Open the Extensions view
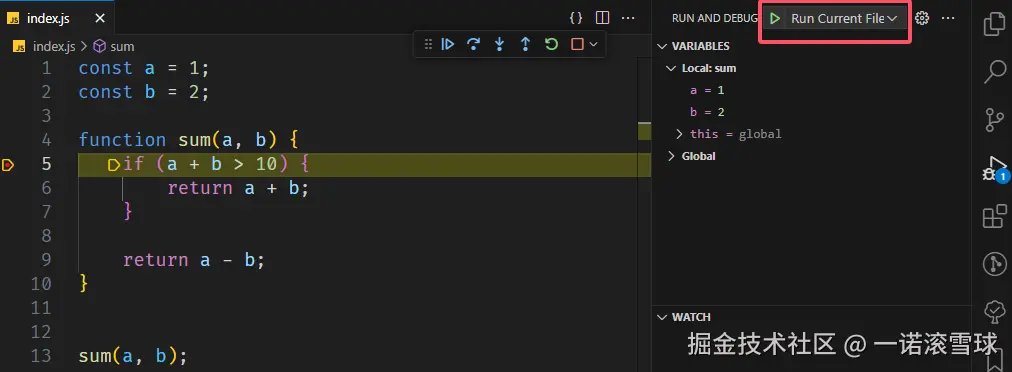This screenshot has width=1012, height=372. [995, 216]
